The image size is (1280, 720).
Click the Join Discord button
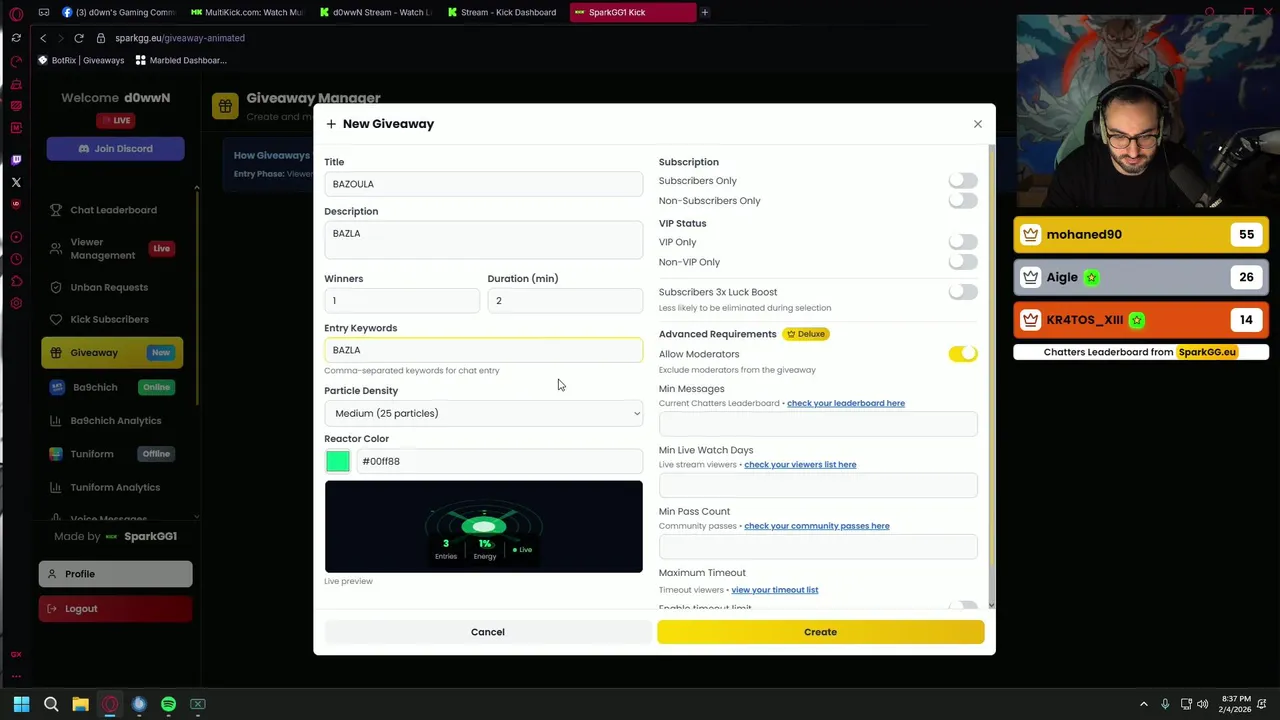tap(115, 149)
